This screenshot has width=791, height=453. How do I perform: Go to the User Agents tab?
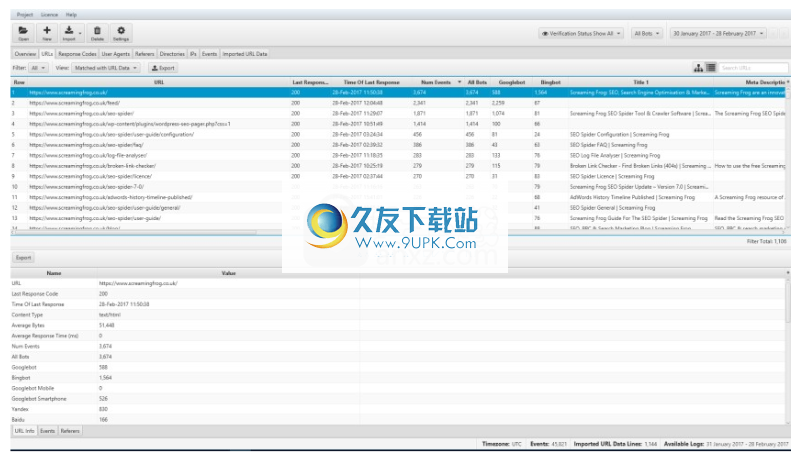[116, 54]
